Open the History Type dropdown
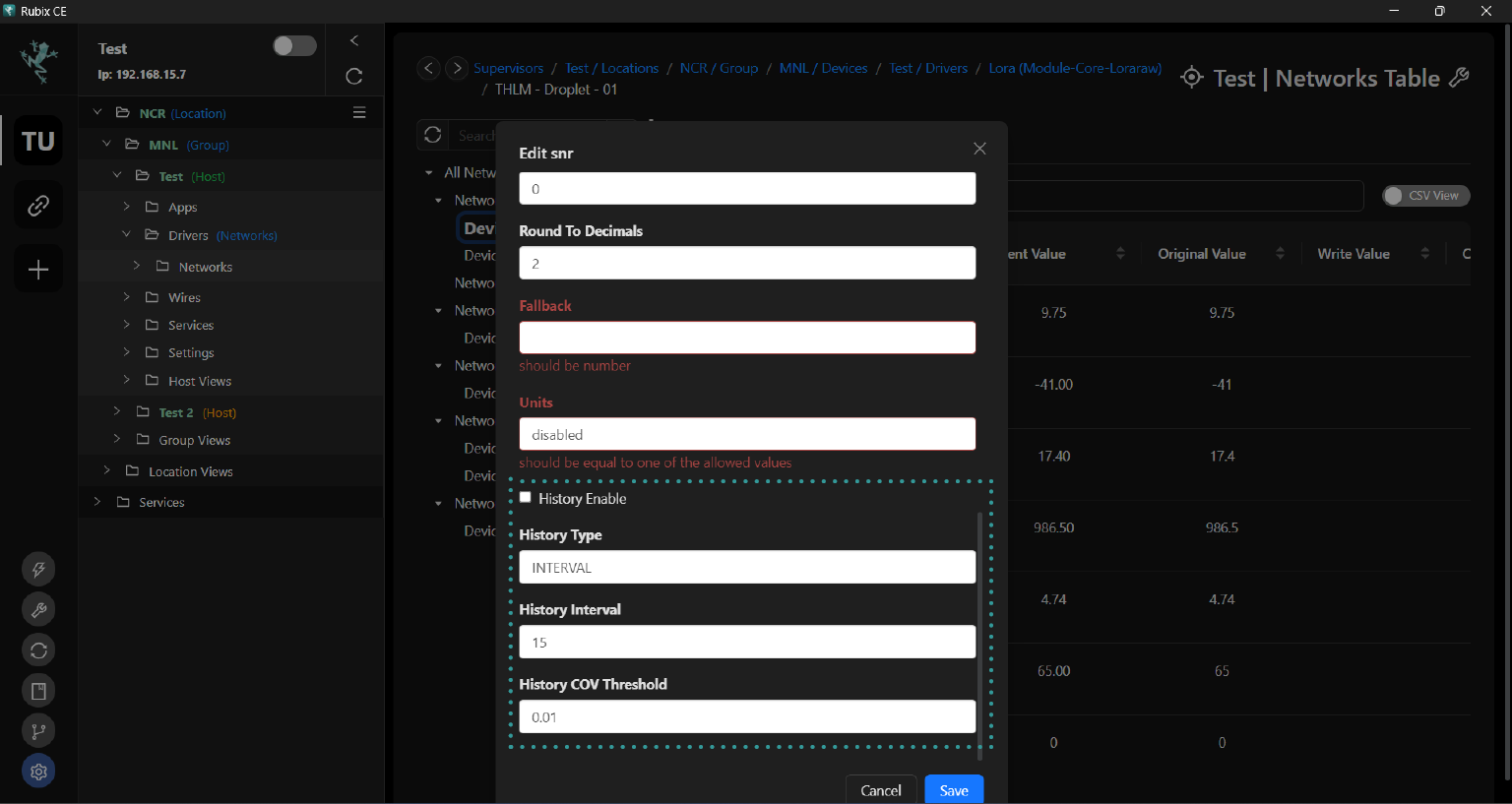The height and width of the screenshot is (804, 1512). pos(747,568)
